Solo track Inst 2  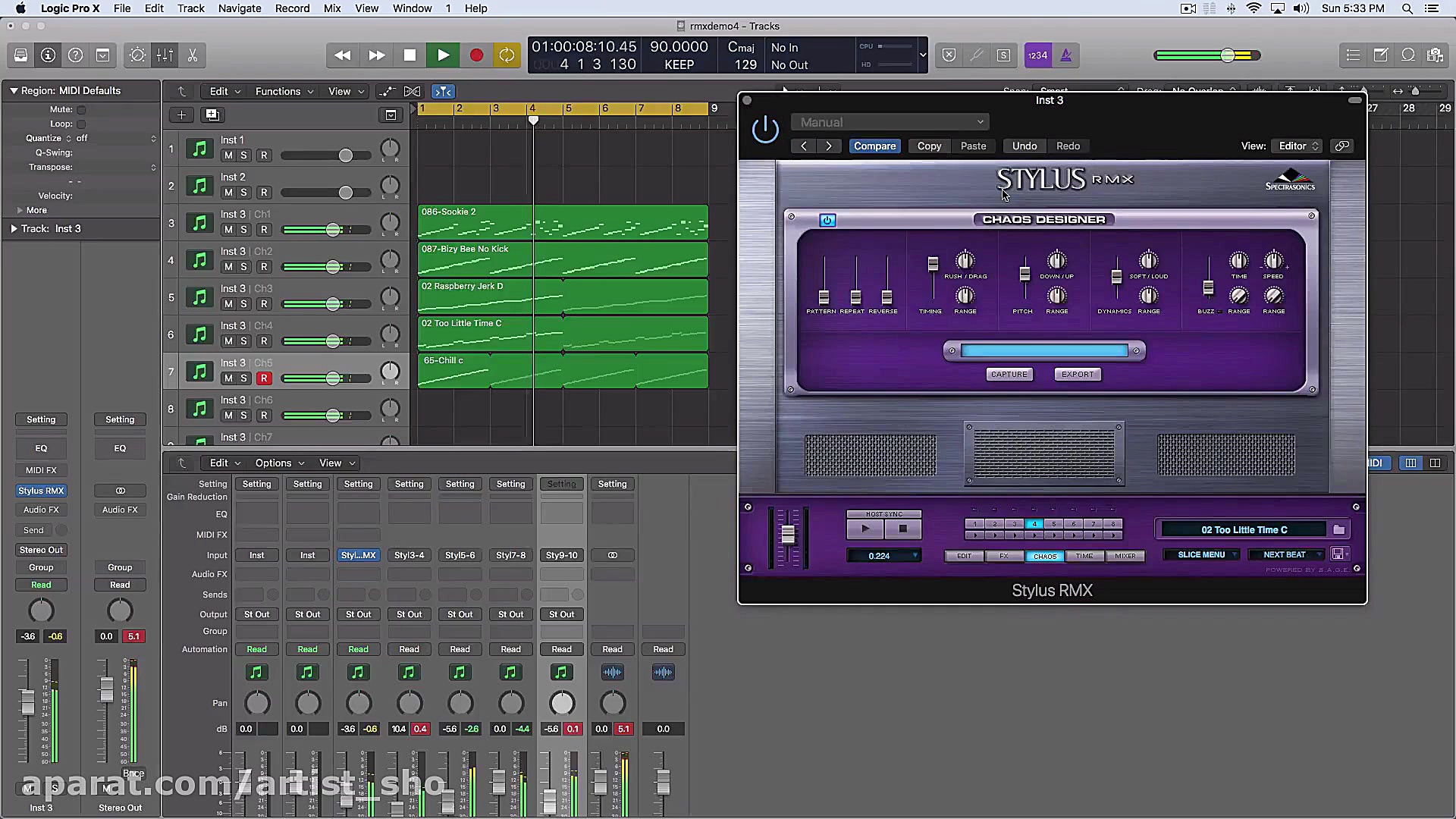tap(244, 193)
